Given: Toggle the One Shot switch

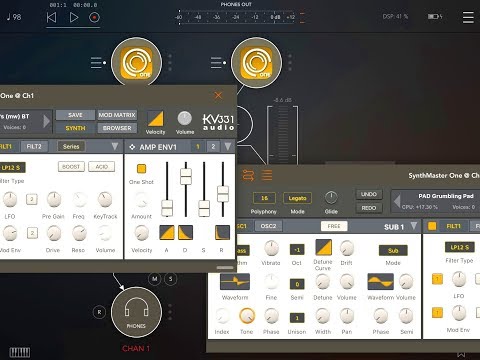Looking at the screenshot, I should point(141,169).
